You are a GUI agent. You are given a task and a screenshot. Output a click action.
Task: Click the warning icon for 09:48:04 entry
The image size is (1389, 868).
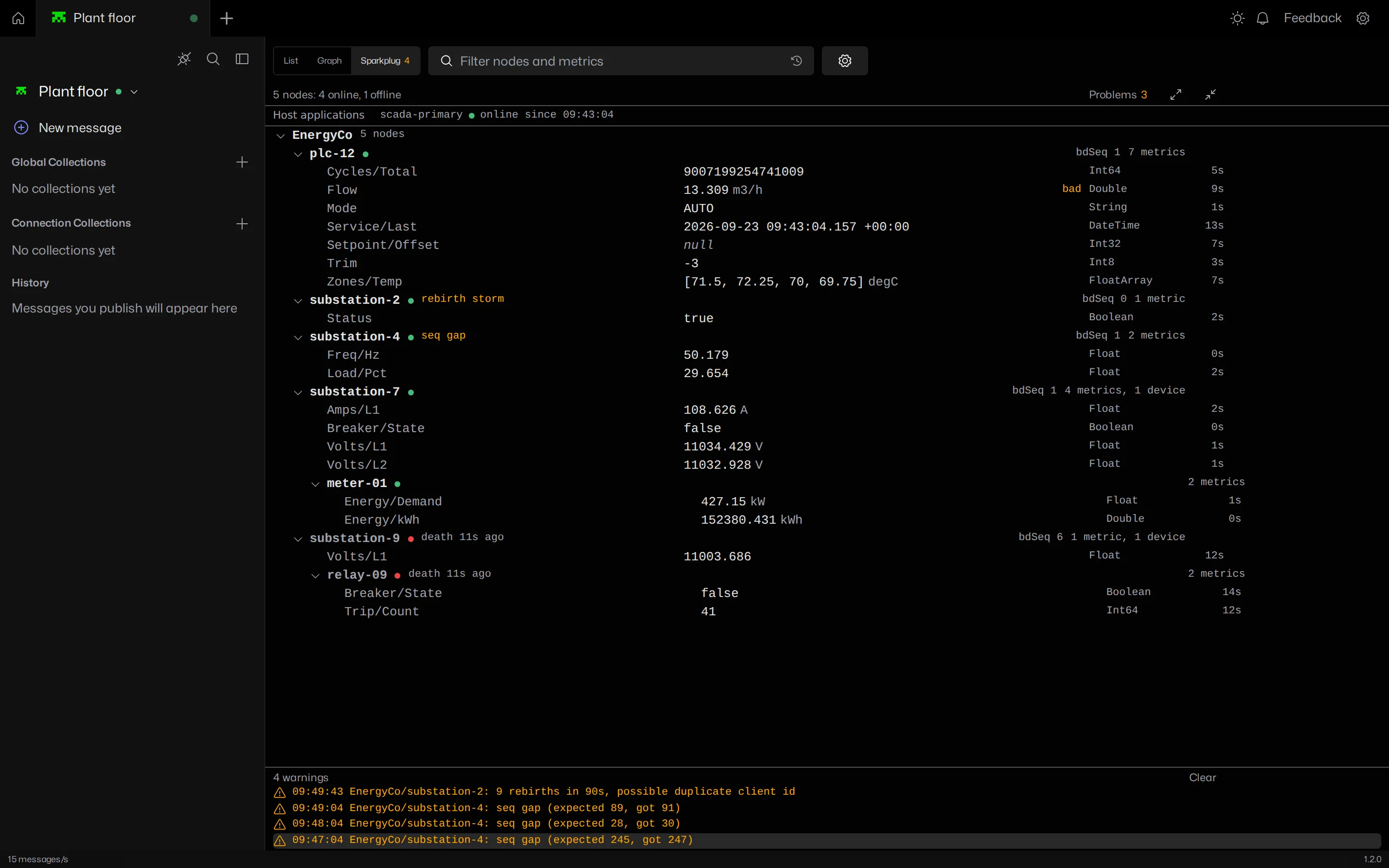[x=280, y=825]
